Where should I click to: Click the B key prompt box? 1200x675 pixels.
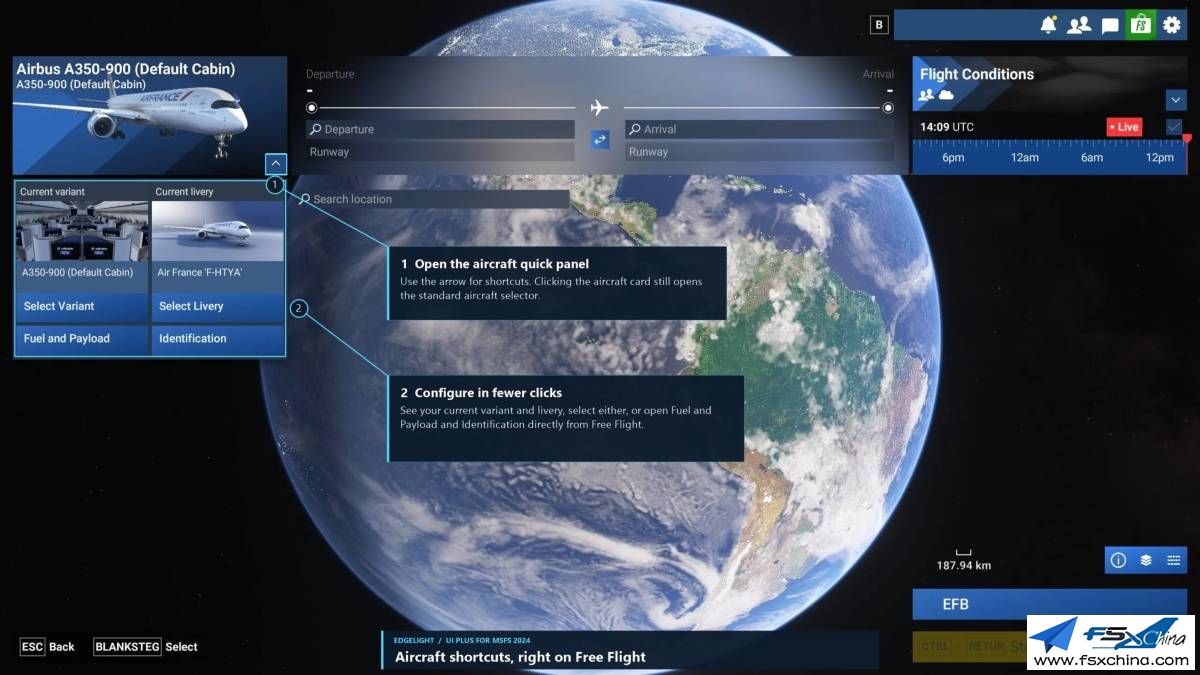pyautogui.click(x=879, y=25)
